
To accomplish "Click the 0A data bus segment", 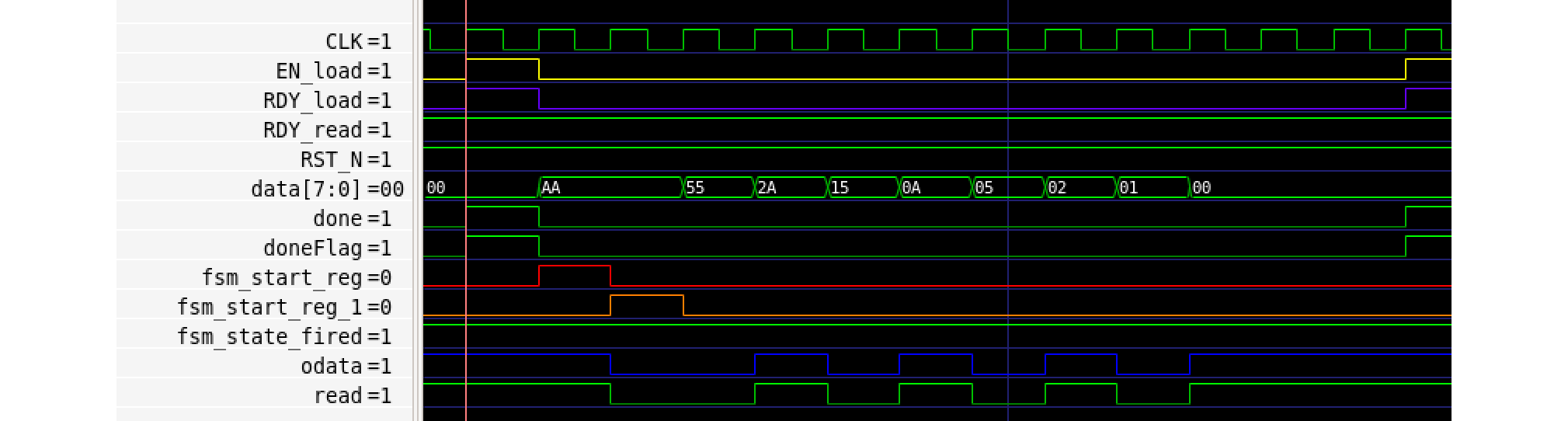I will pyautogui.click(x=935, y=187).
